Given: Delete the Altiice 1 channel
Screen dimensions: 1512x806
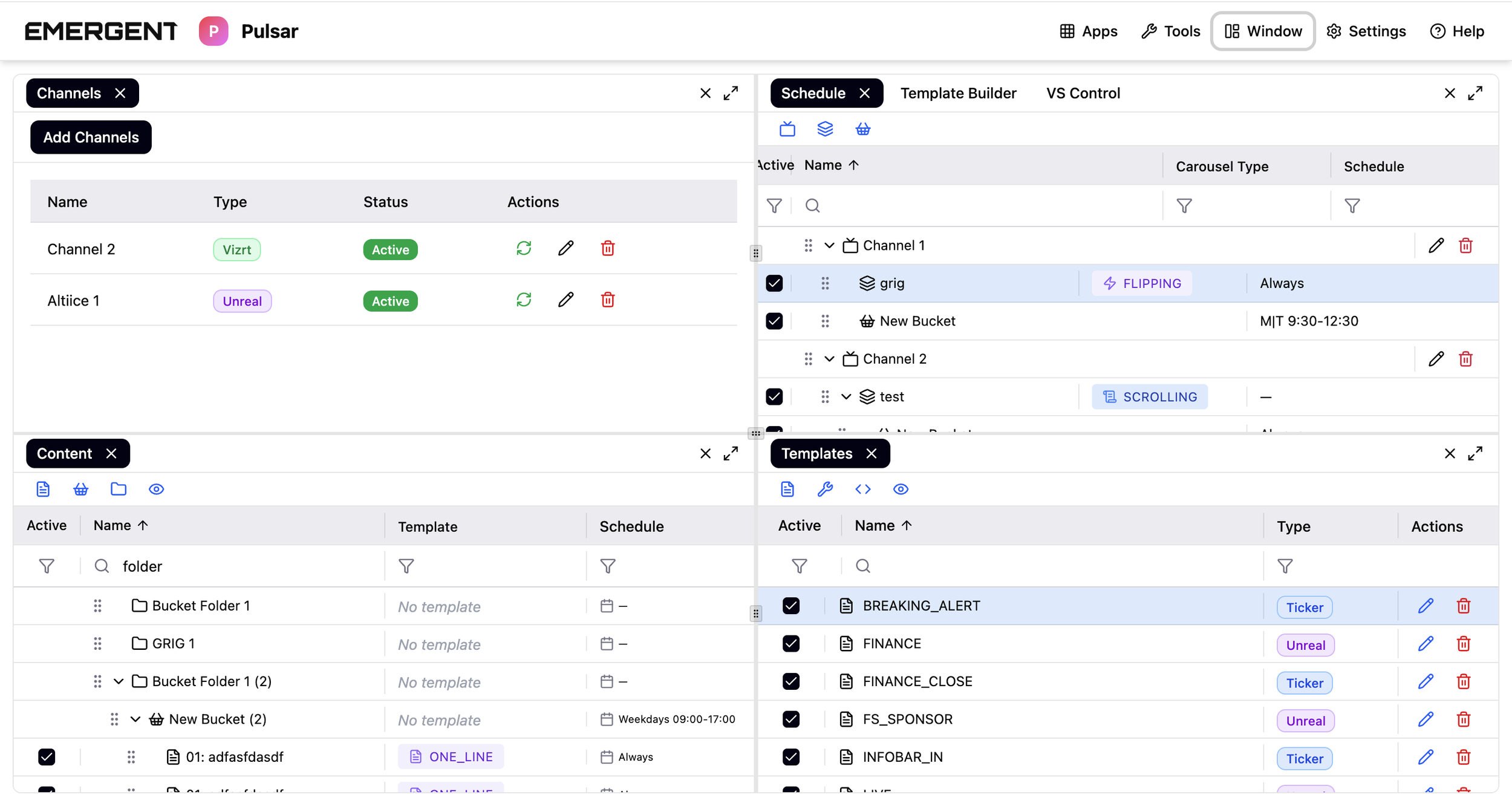Looking at the screenshot, I should click(607, 300).
